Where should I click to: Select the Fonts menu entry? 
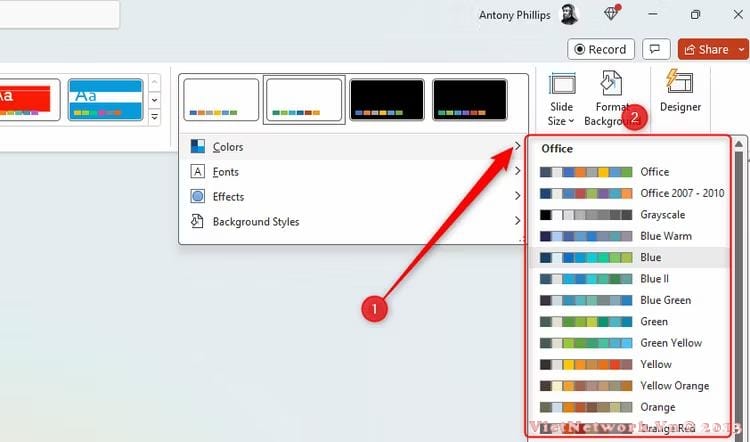(x=225, y=172)
